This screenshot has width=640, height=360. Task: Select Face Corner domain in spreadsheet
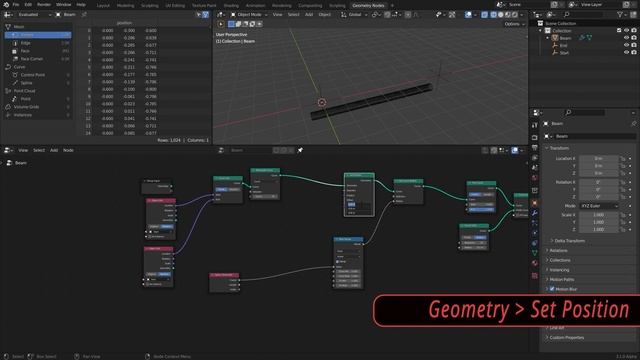click(x=32, y=59)
